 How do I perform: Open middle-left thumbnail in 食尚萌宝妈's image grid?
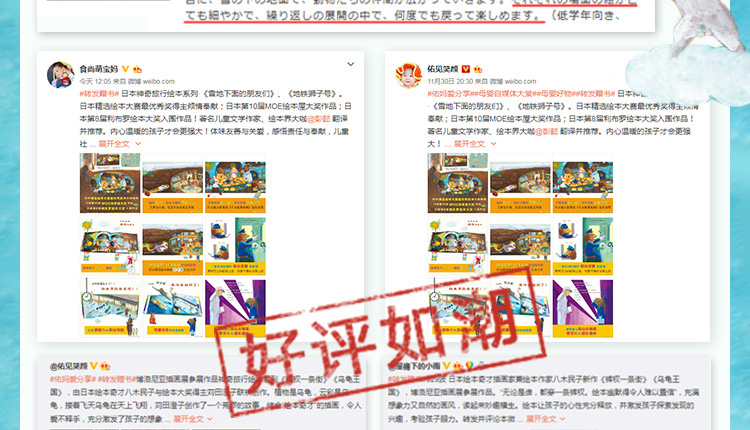pos(110,245)
